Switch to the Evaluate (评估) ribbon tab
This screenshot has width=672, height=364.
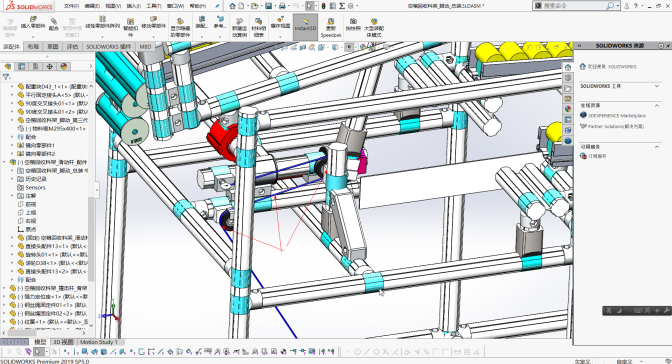[x=72, y=46]
